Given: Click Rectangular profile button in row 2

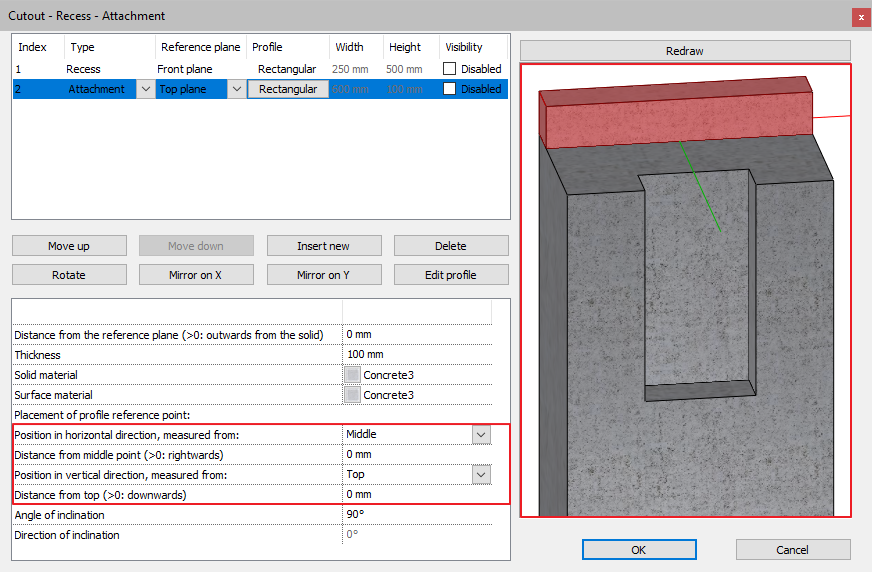Looking at the screenshot, I should [x=288, y=89].
